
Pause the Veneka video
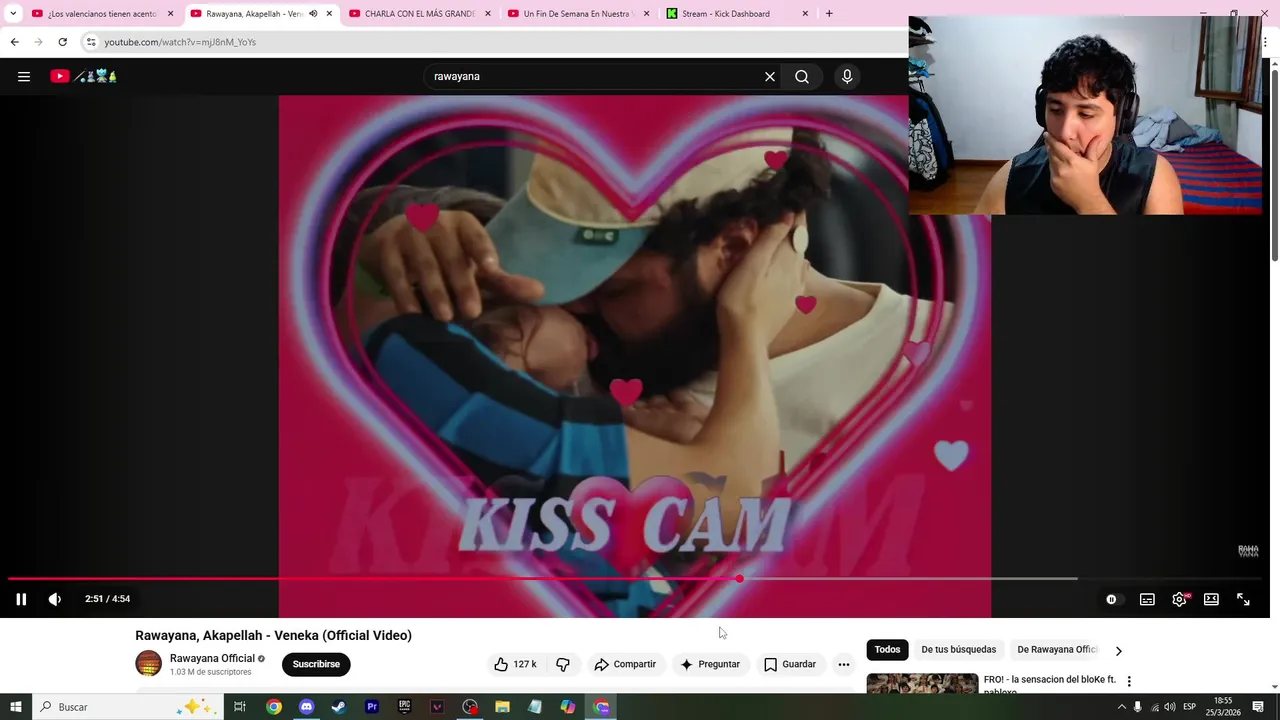pyautogui.click(x=21, y=599)
